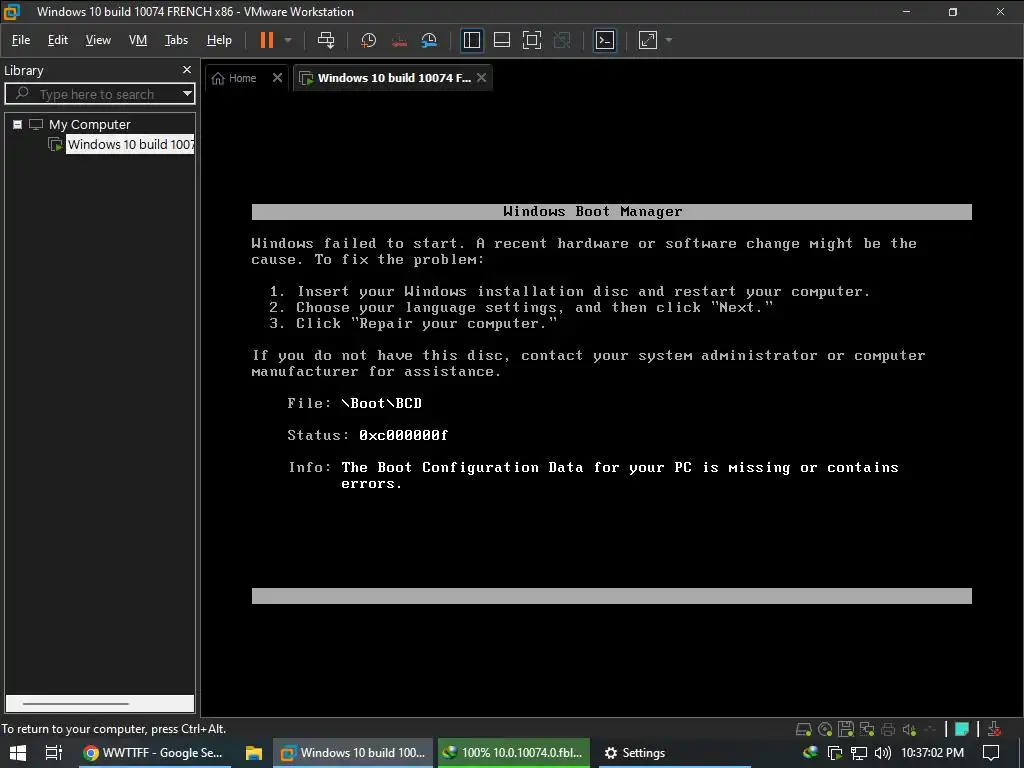The image size is (1024, 768).
Task: Click the VMware Workstation title bar logo
Action: tap(12, 12)
